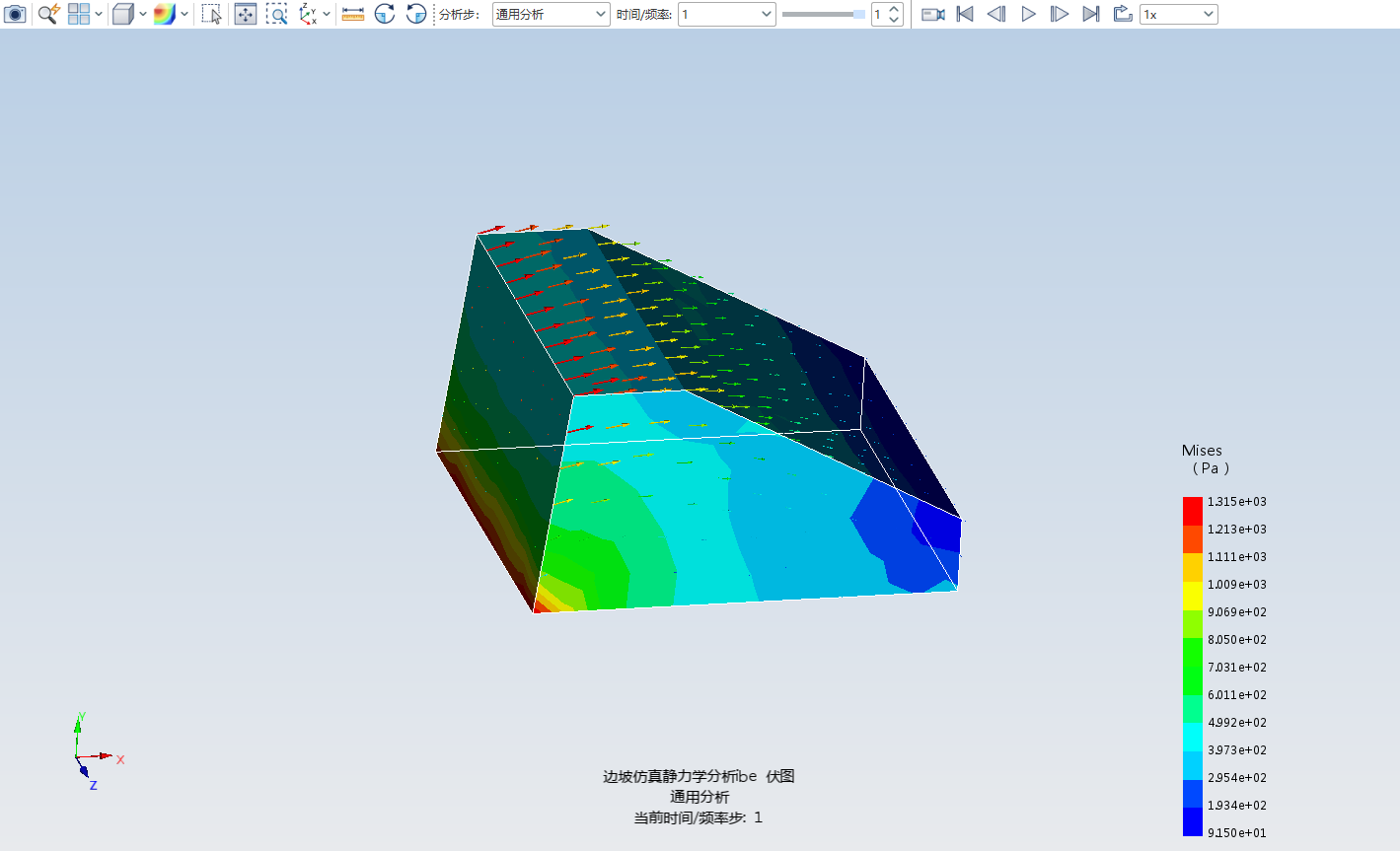Viewport: 1400px width, 851px height.
Task: Click the legend value 4.992e+02
Action: click(x=1237, y=723)
